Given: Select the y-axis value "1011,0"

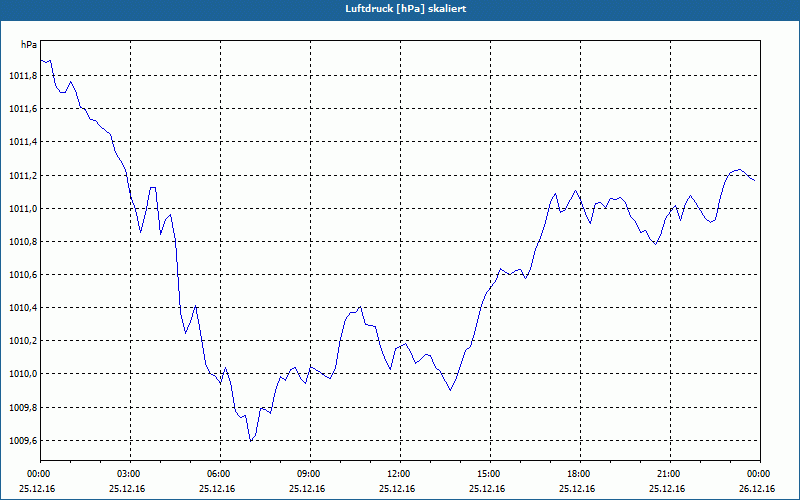Looking at the screenshot, I should click(x=23, y=209).
